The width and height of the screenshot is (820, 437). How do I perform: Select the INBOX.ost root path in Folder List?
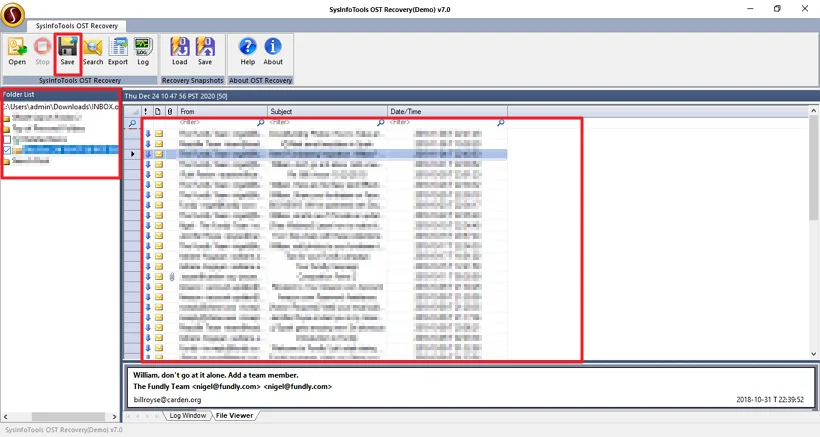coord(60,106)
